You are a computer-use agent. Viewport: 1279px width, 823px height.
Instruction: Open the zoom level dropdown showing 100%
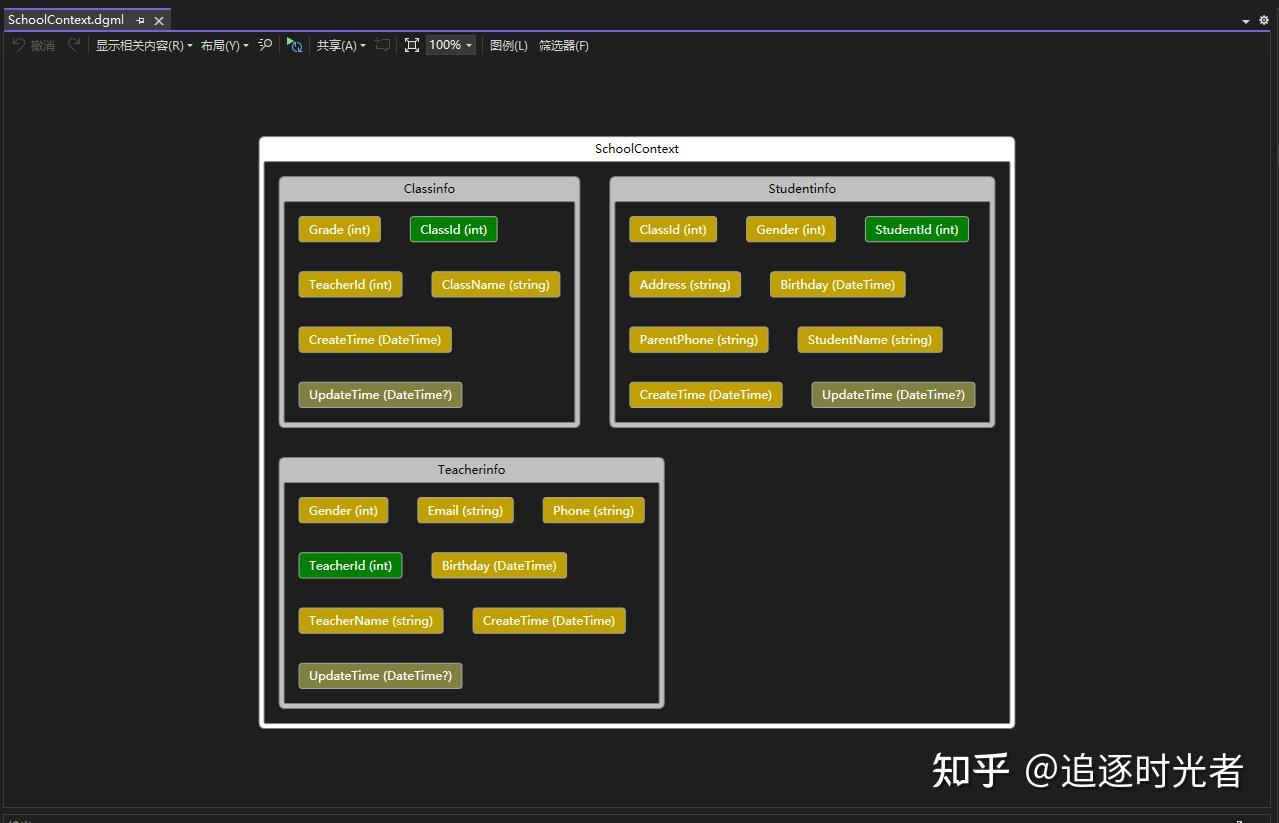pos(448,44)
